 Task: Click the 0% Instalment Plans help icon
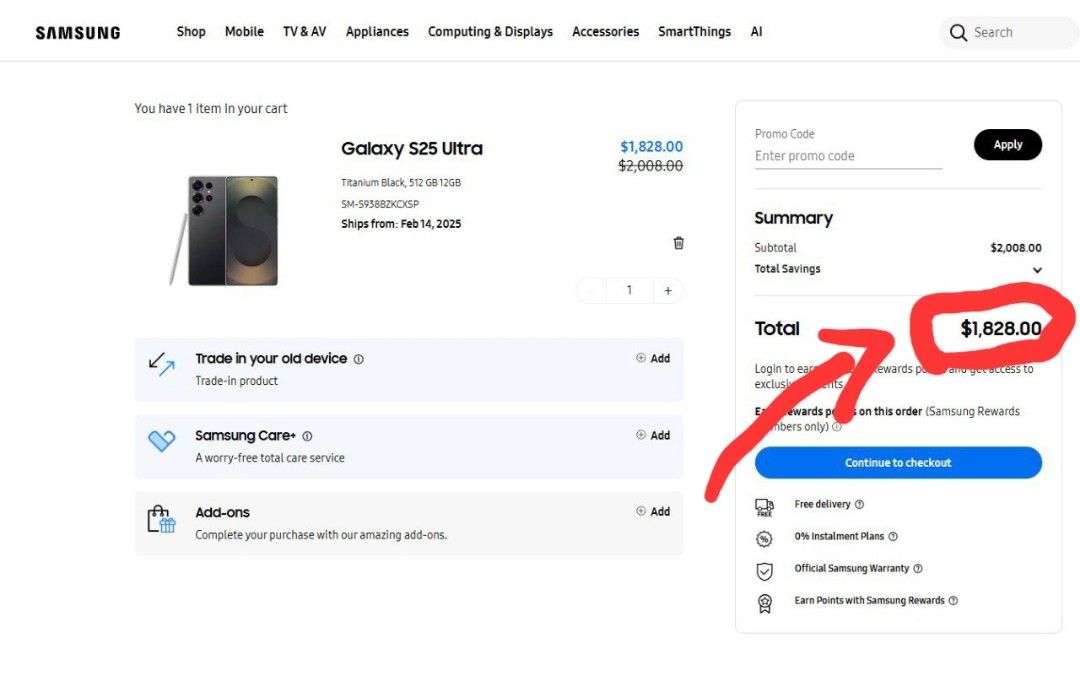click(893, 536)
